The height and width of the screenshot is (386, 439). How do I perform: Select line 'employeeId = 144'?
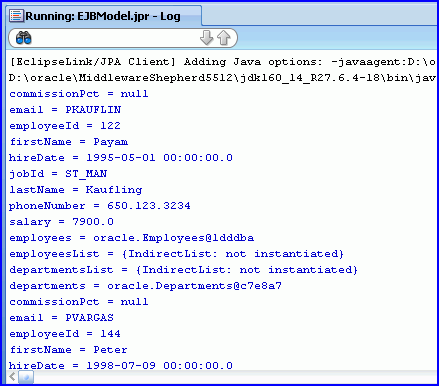point(65,334)
